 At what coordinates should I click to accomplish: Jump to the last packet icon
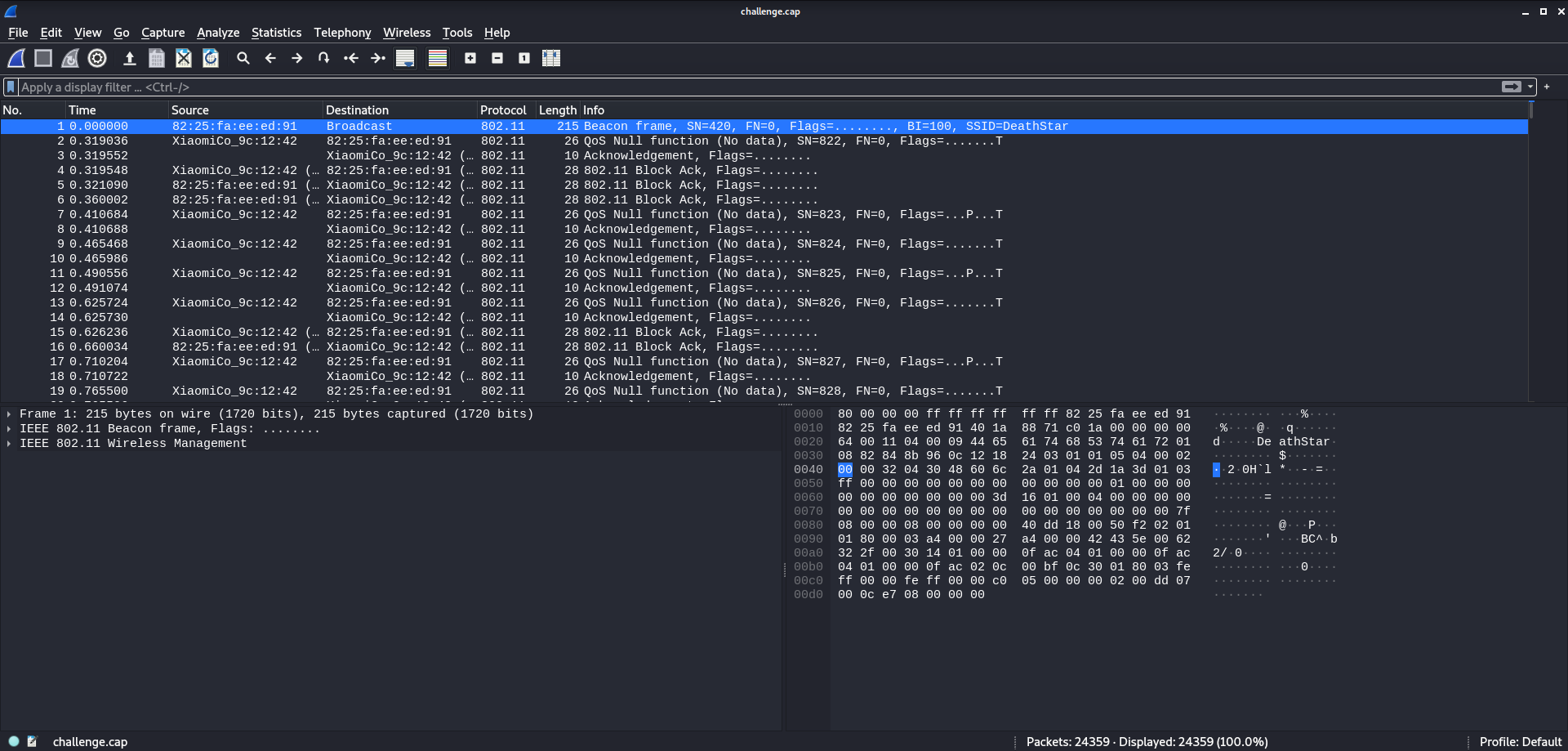click(x=378, y=58)
